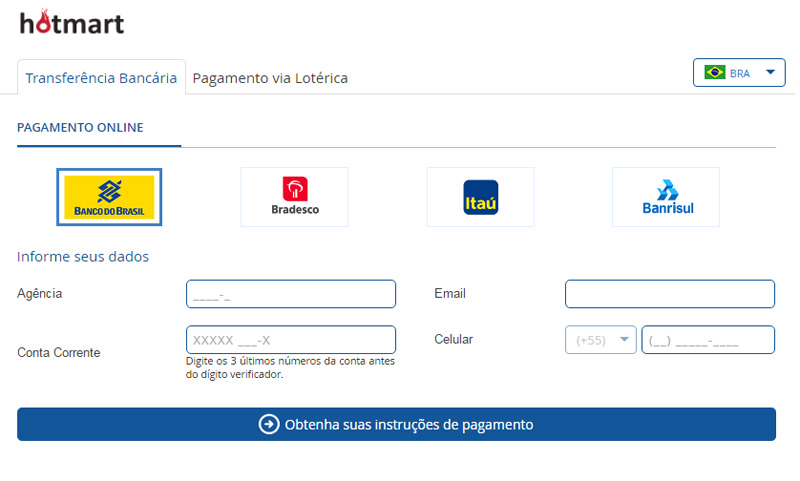Open the Pagamento via Lotérica tab
Image resolution: width=800 pixels, height=481 pixels.
point(270,78)
